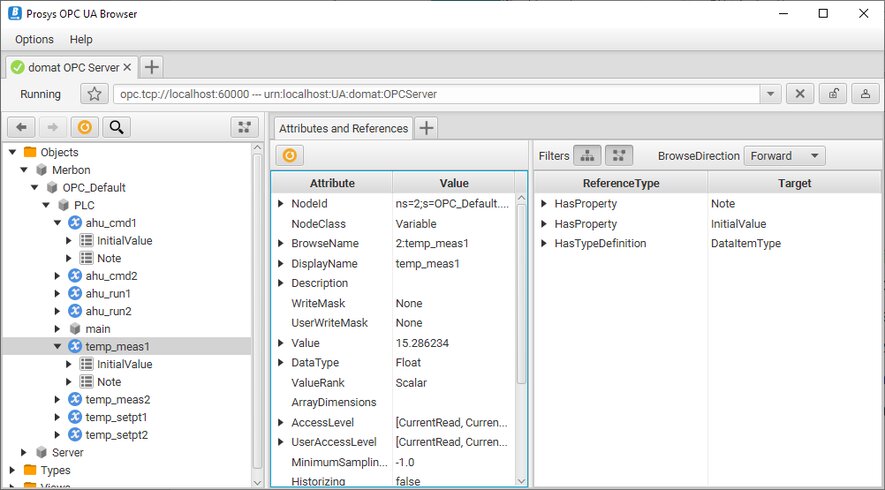Toggle the hierarchical references filter button
This screenshot has height=490, width=885.
tap(587, 156)
